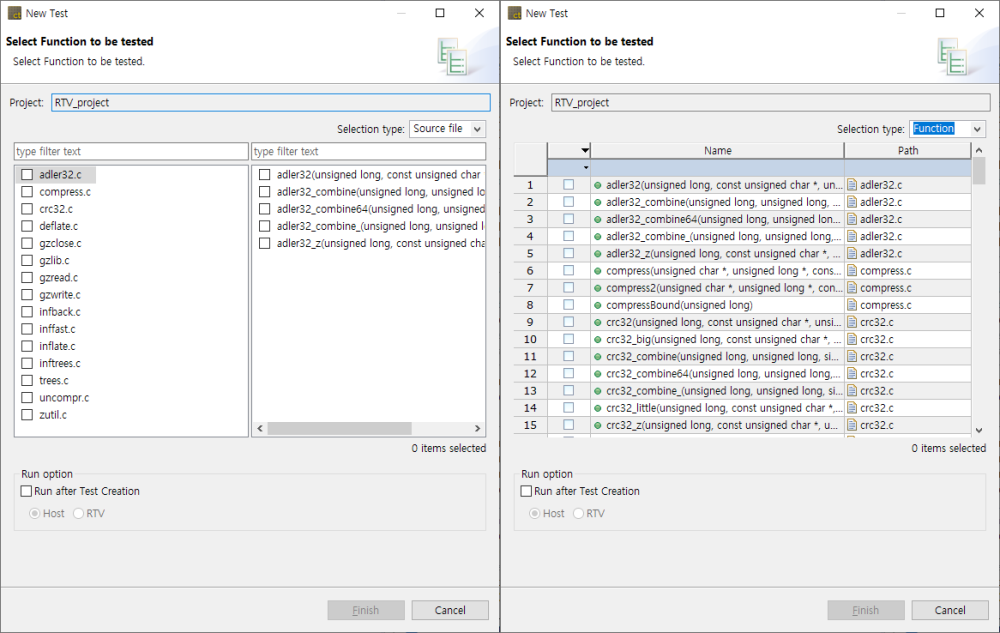
Task: Click file icon beside compress.c in row 6
Action: click(851, 271)
